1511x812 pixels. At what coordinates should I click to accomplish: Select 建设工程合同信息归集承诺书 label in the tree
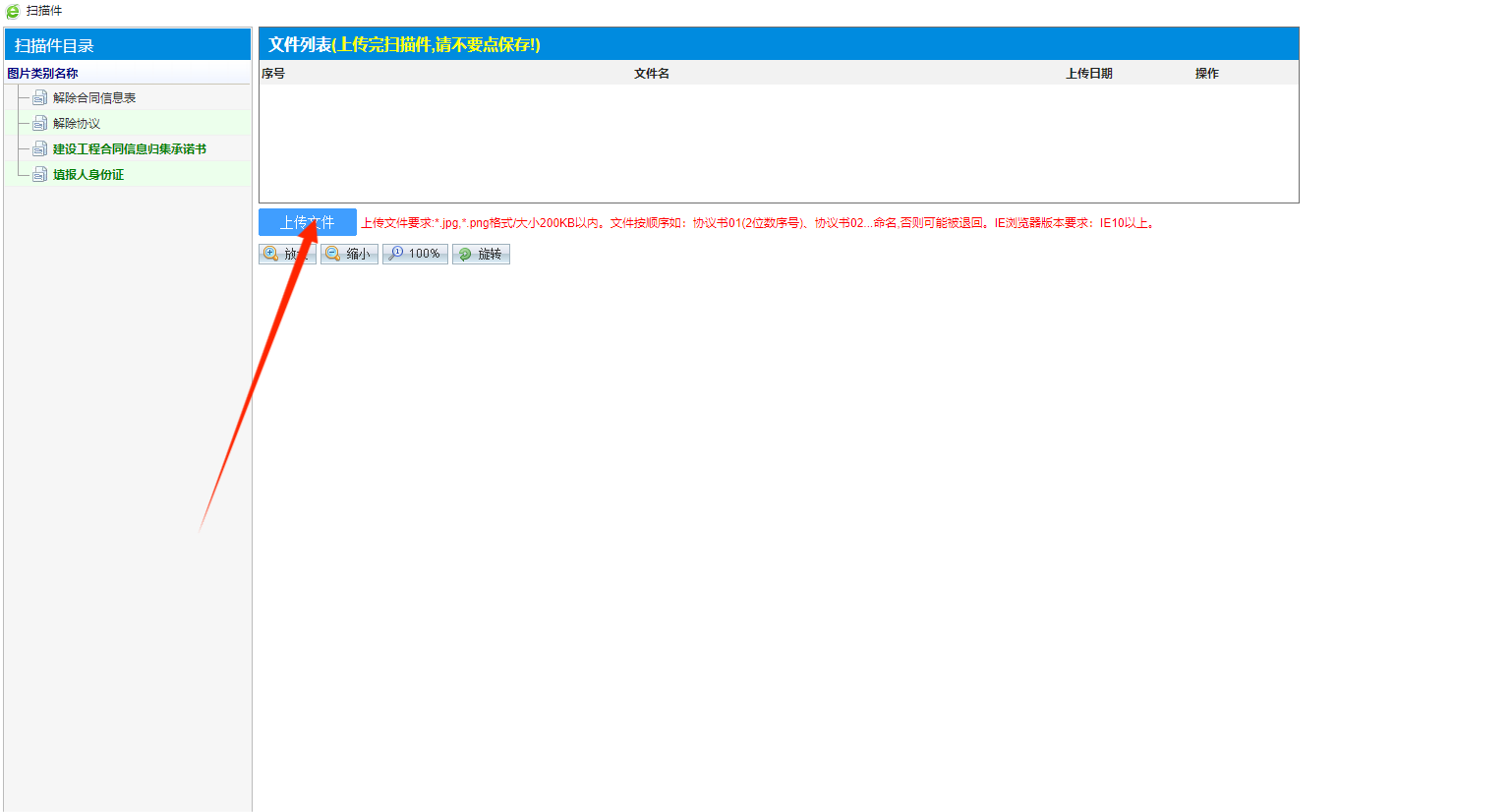coord(130,148)
